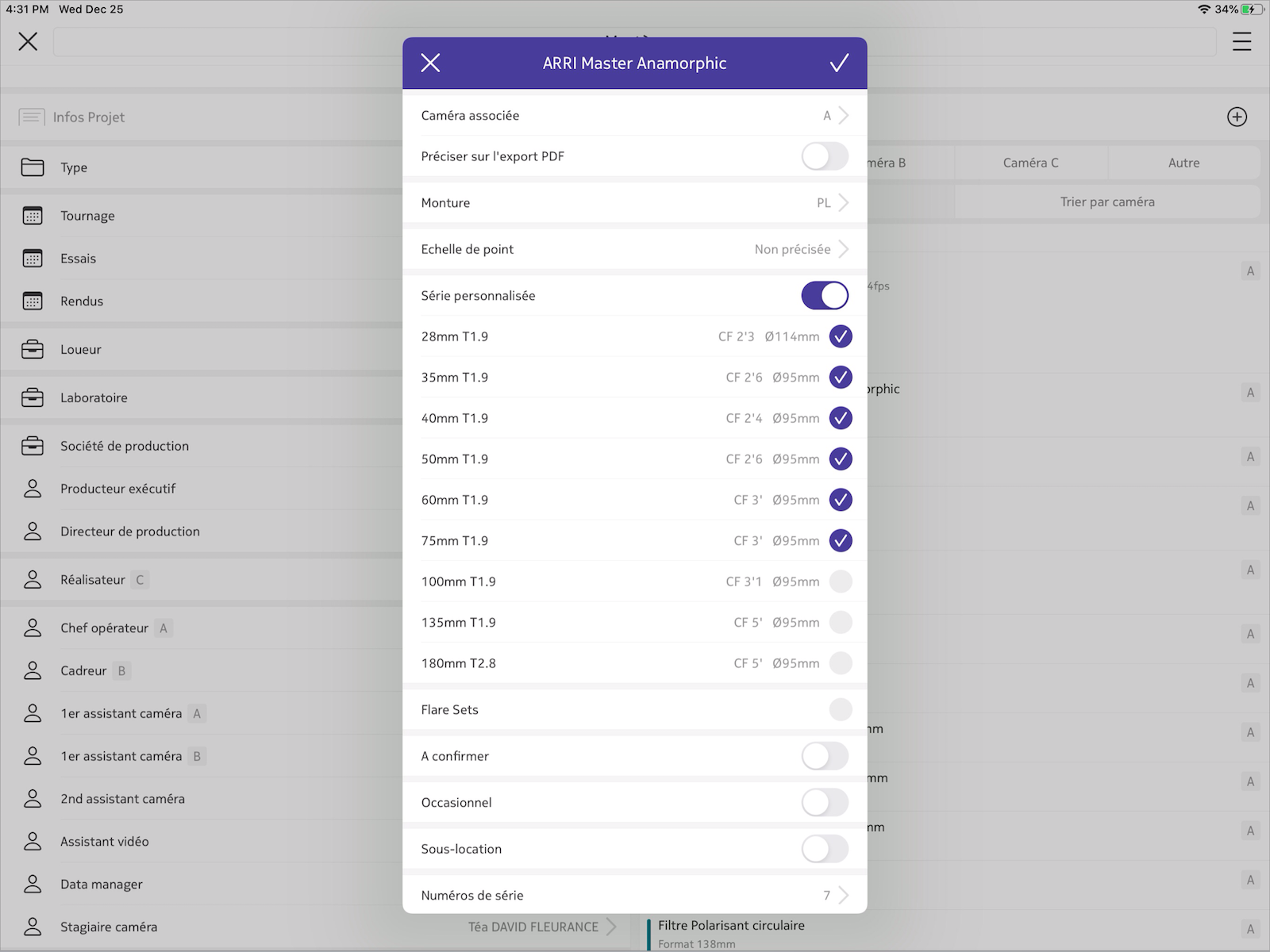This screenshot has height=952, width=1270.
Task: Check the battery status indicator
Action: click(x=1250, y=10)
